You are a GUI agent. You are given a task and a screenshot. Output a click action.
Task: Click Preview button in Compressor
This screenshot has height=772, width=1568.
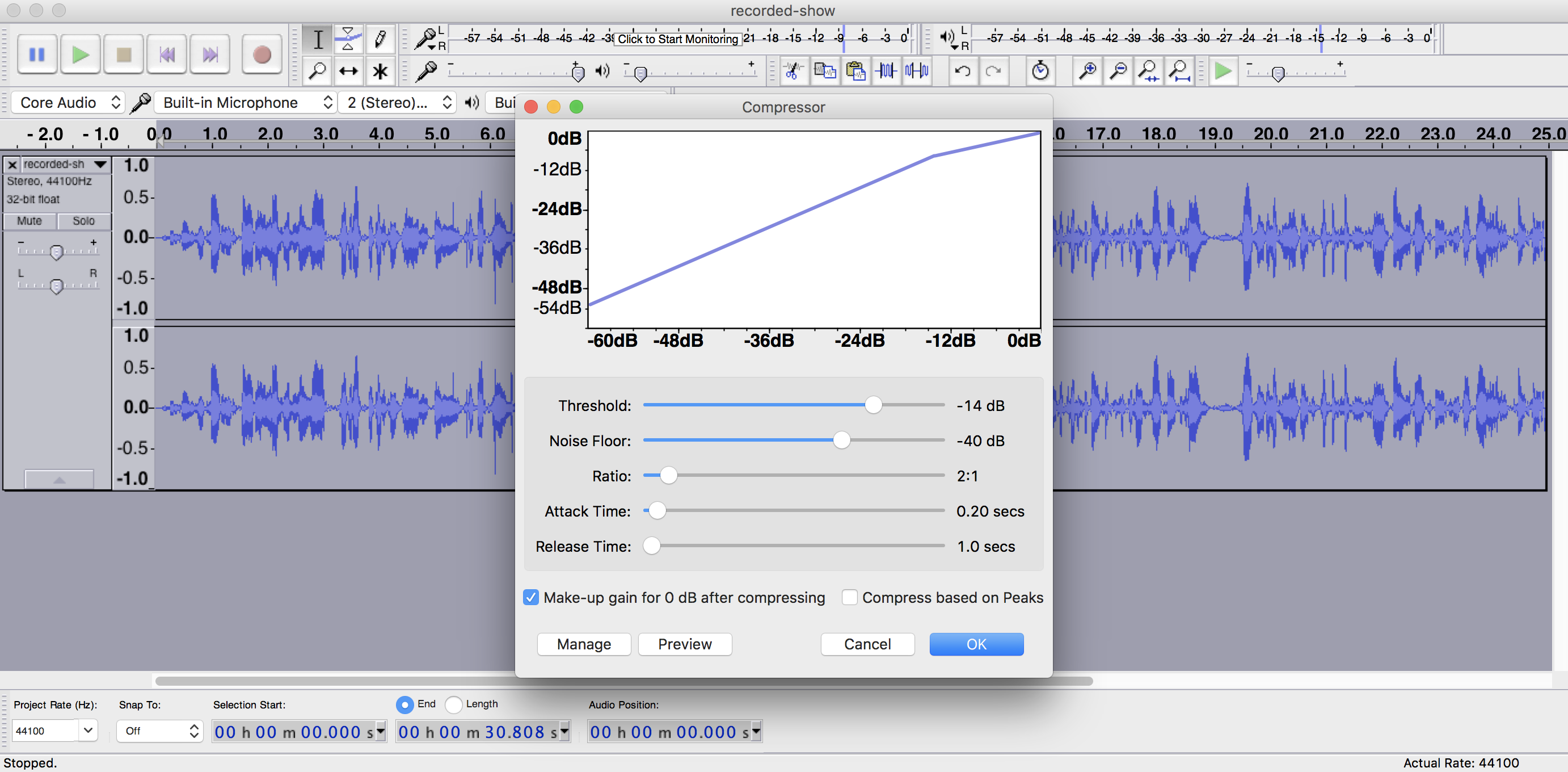click(x=685, y=644)
